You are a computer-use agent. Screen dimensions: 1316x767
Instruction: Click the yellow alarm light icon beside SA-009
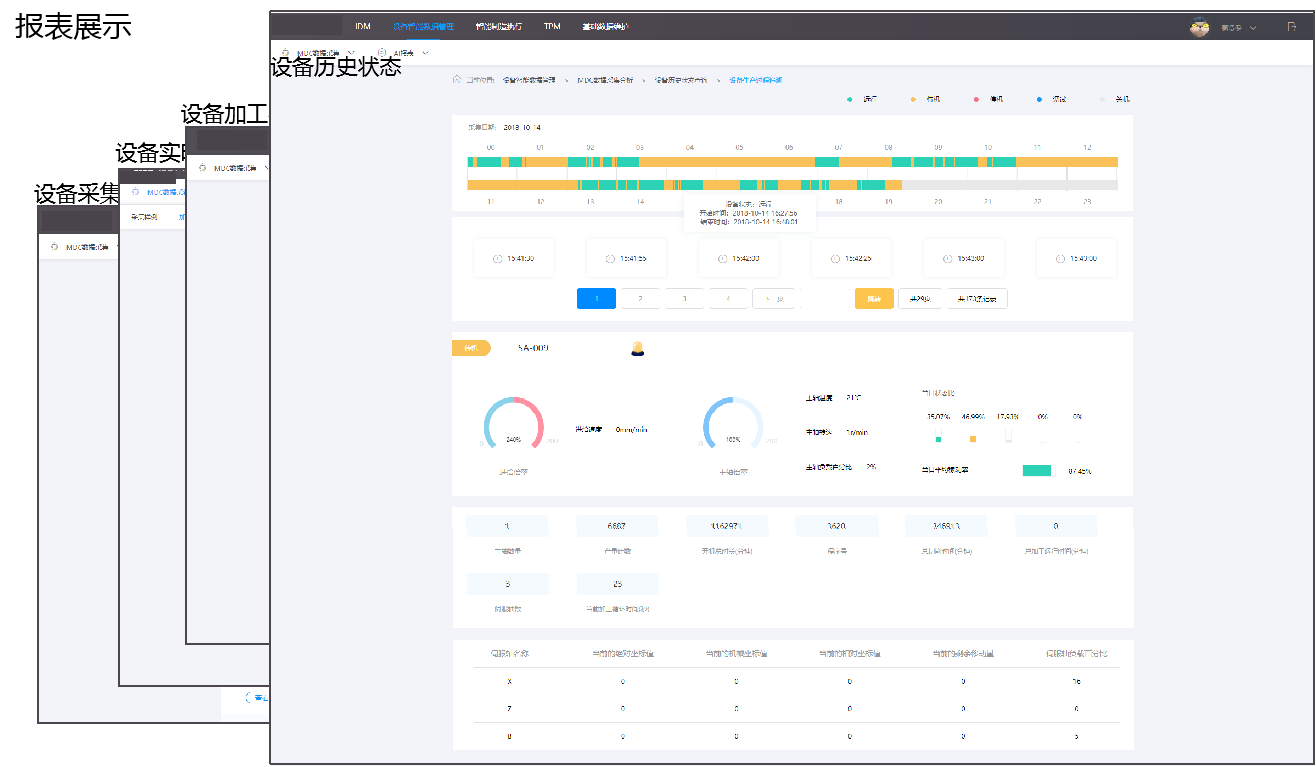tap(637, 348)
